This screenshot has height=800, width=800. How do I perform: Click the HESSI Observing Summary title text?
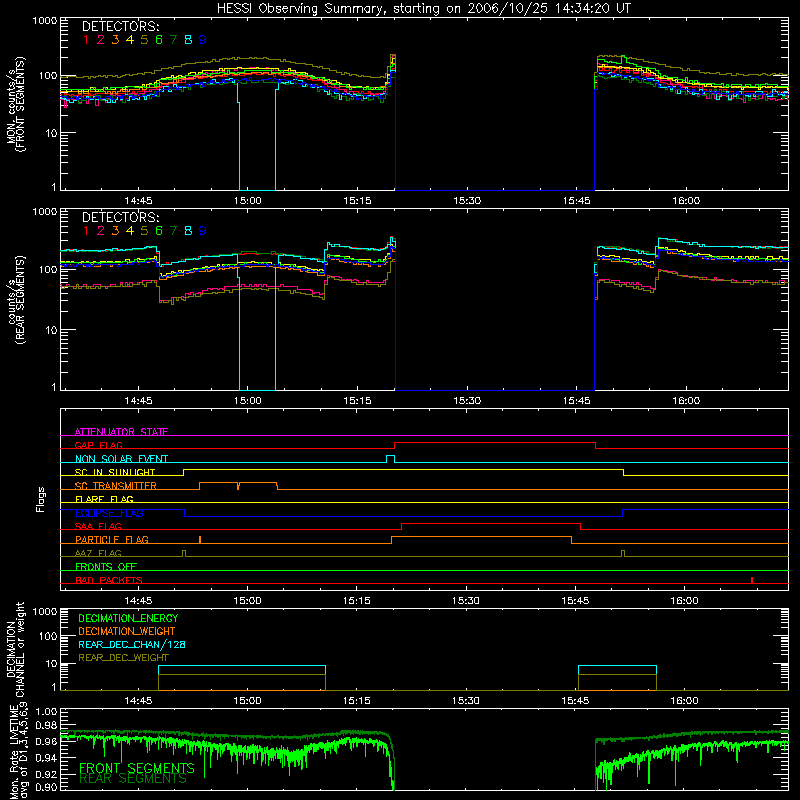pos(423,9)
